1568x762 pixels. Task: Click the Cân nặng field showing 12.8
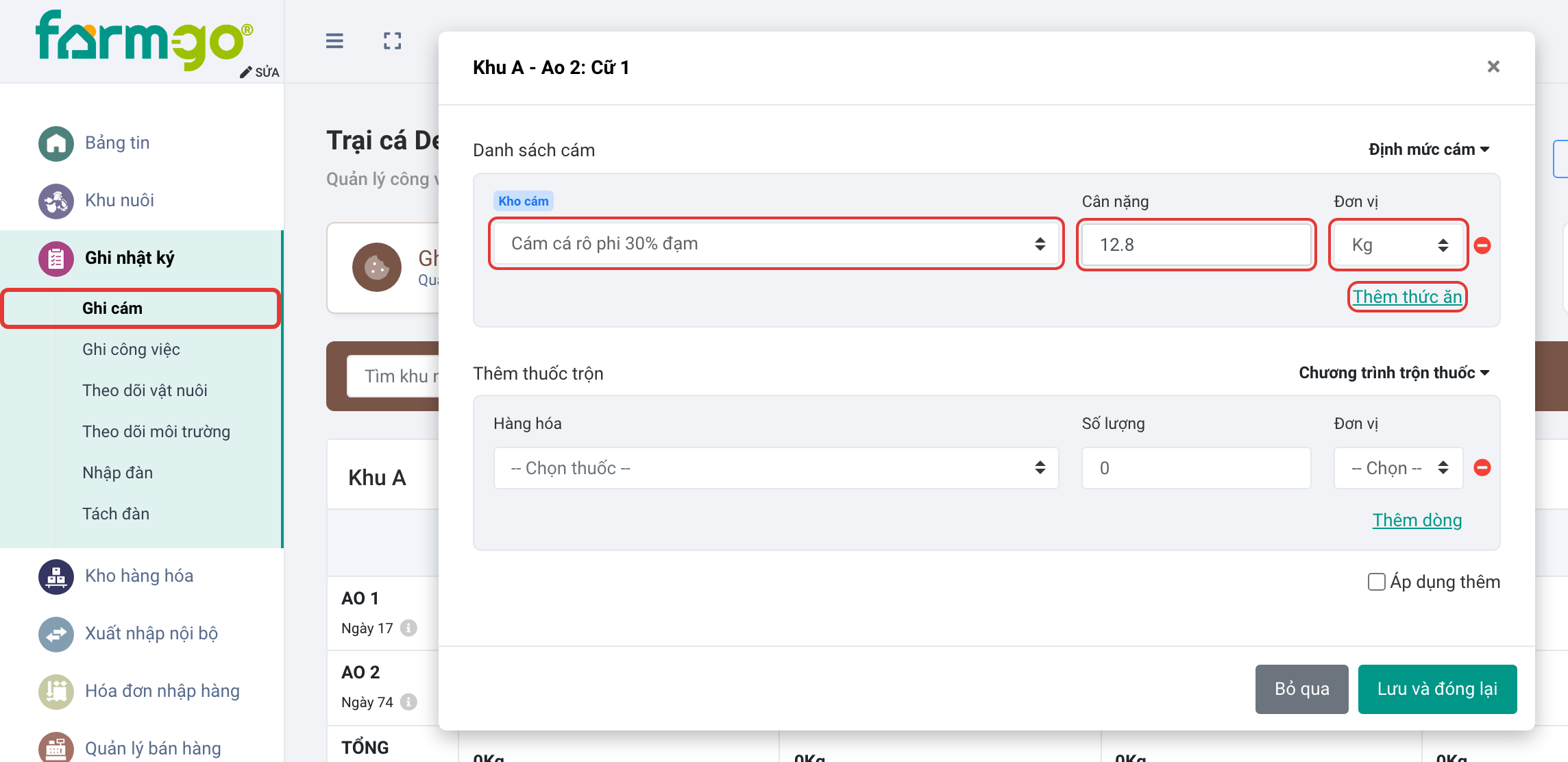1197,245
